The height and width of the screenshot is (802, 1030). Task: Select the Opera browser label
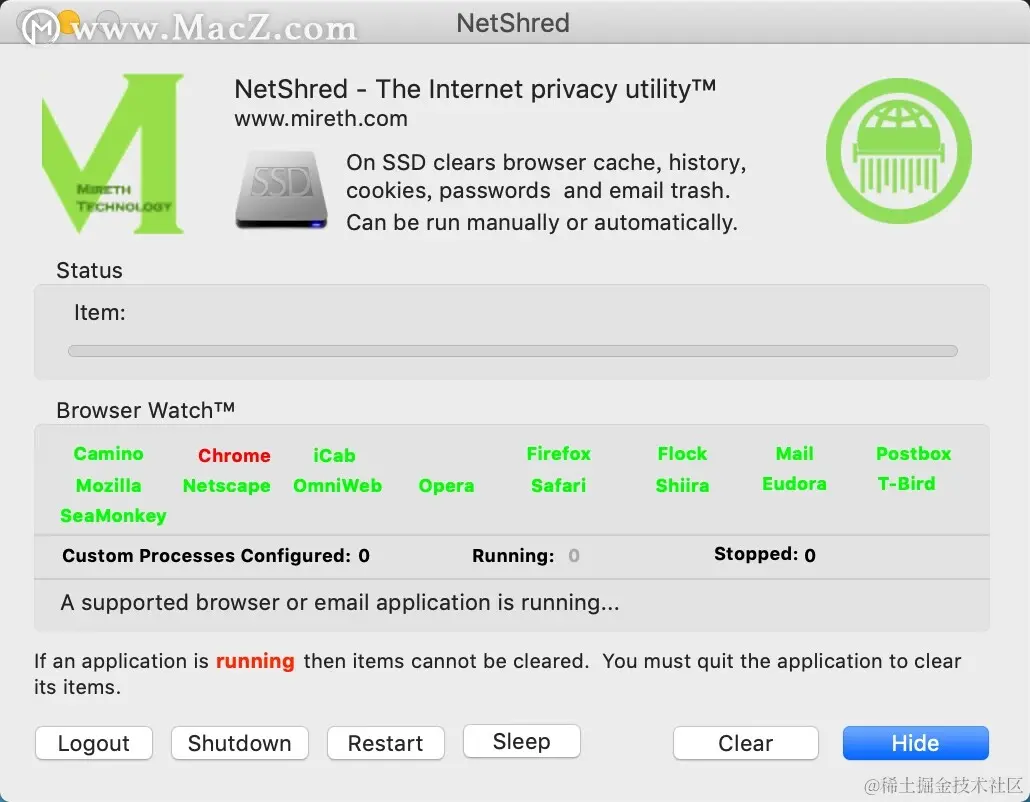(x=446, y=485)
